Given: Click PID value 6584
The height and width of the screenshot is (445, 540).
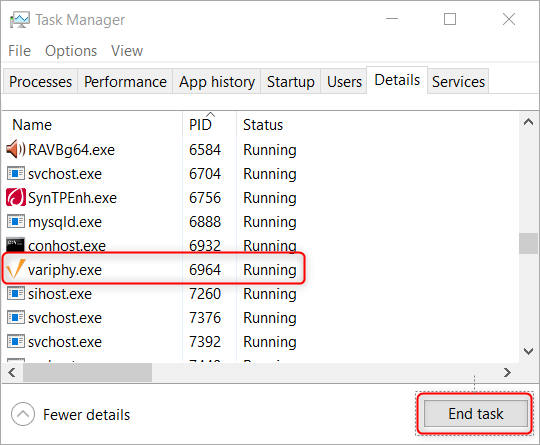Looking at the screenshot, I should coord(205,150).
